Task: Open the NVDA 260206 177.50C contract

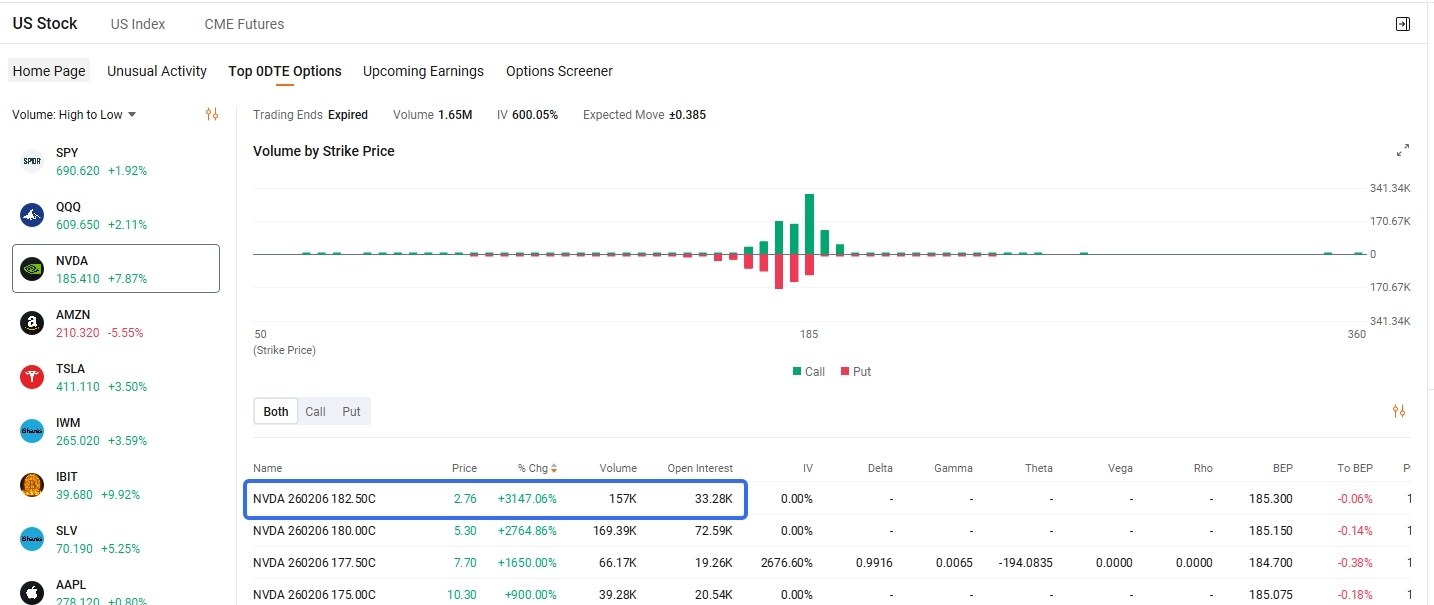Action: point(314,562)
